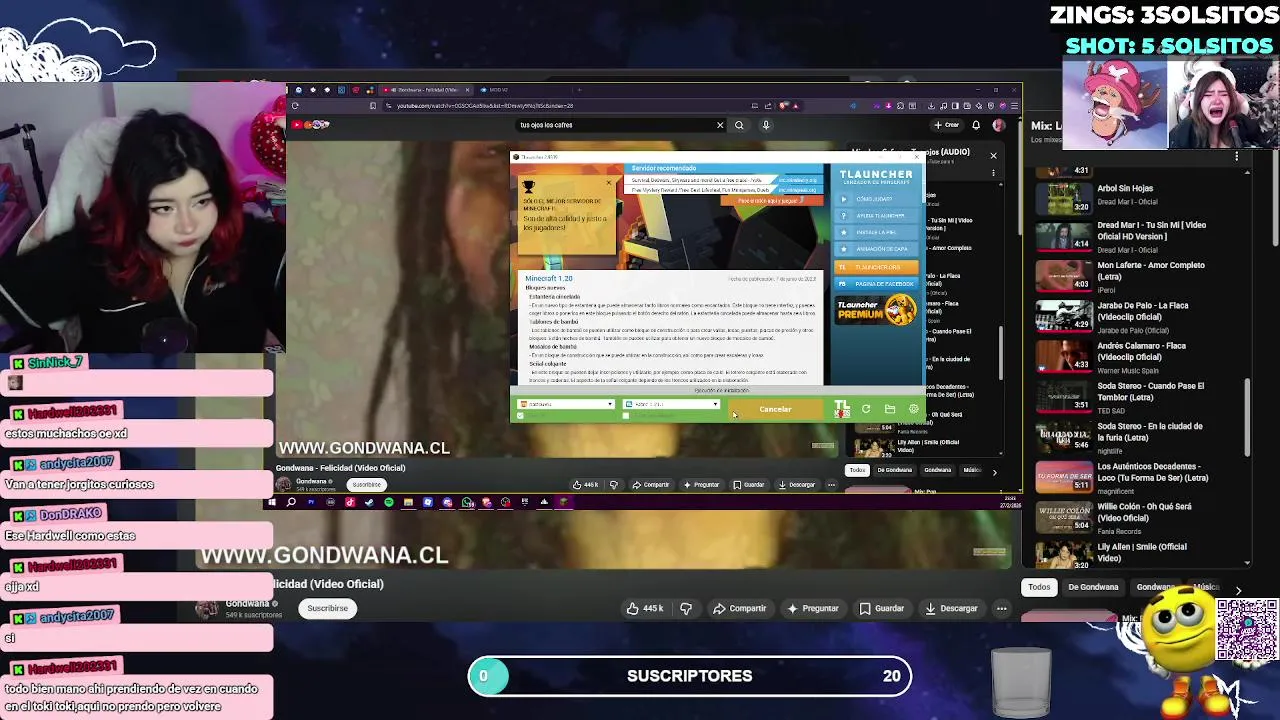The image size is (1280, 720).
Task: Click Compartir in the small browser view
Action: click(x=651, y=485)
